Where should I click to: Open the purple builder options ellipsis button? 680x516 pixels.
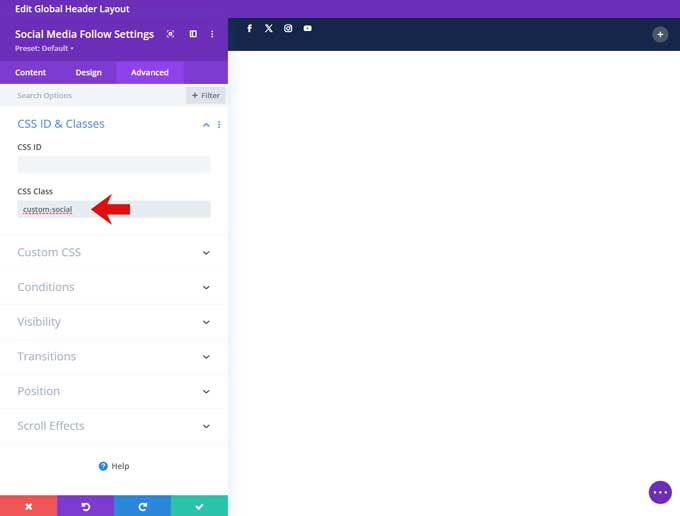tap(659, 492)
